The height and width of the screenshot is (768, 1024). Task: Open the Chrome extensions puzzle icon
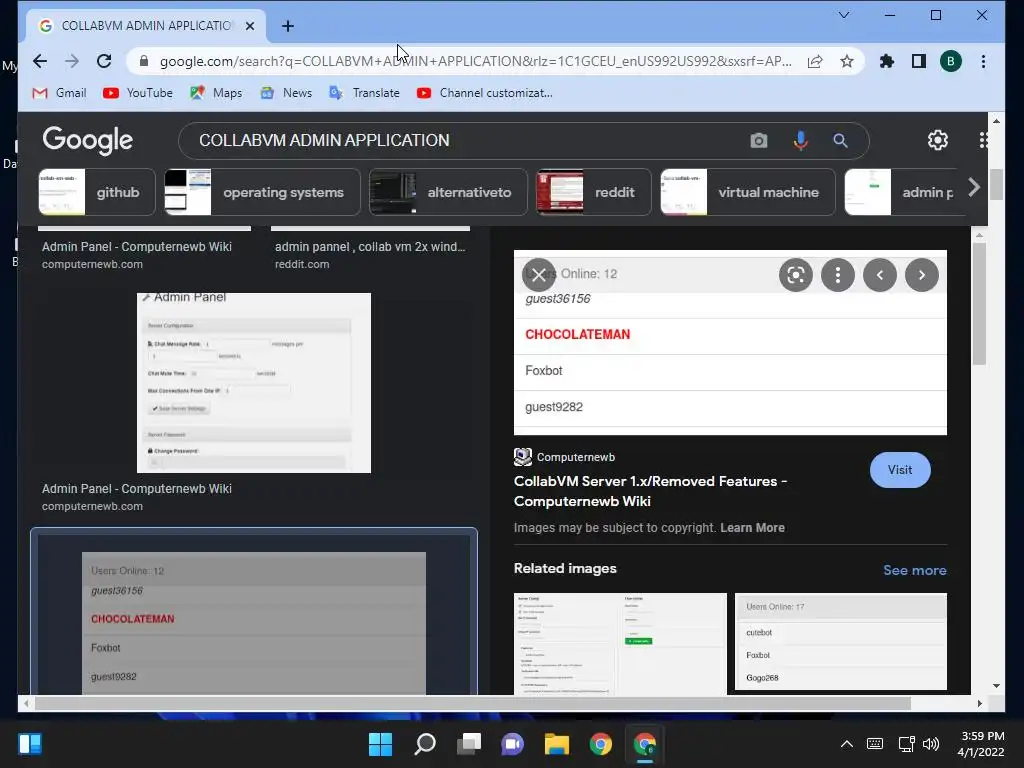point(886,61)
